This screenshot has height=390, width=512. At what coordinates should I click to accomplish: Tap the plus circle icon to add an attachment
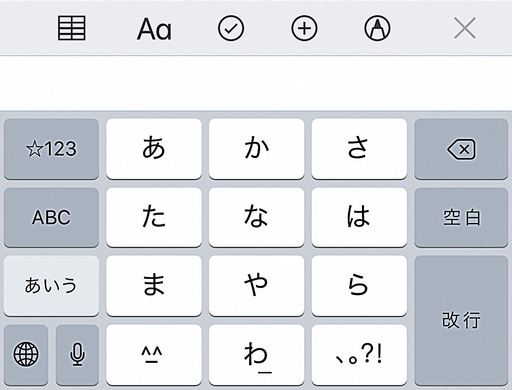coord(304,28)
